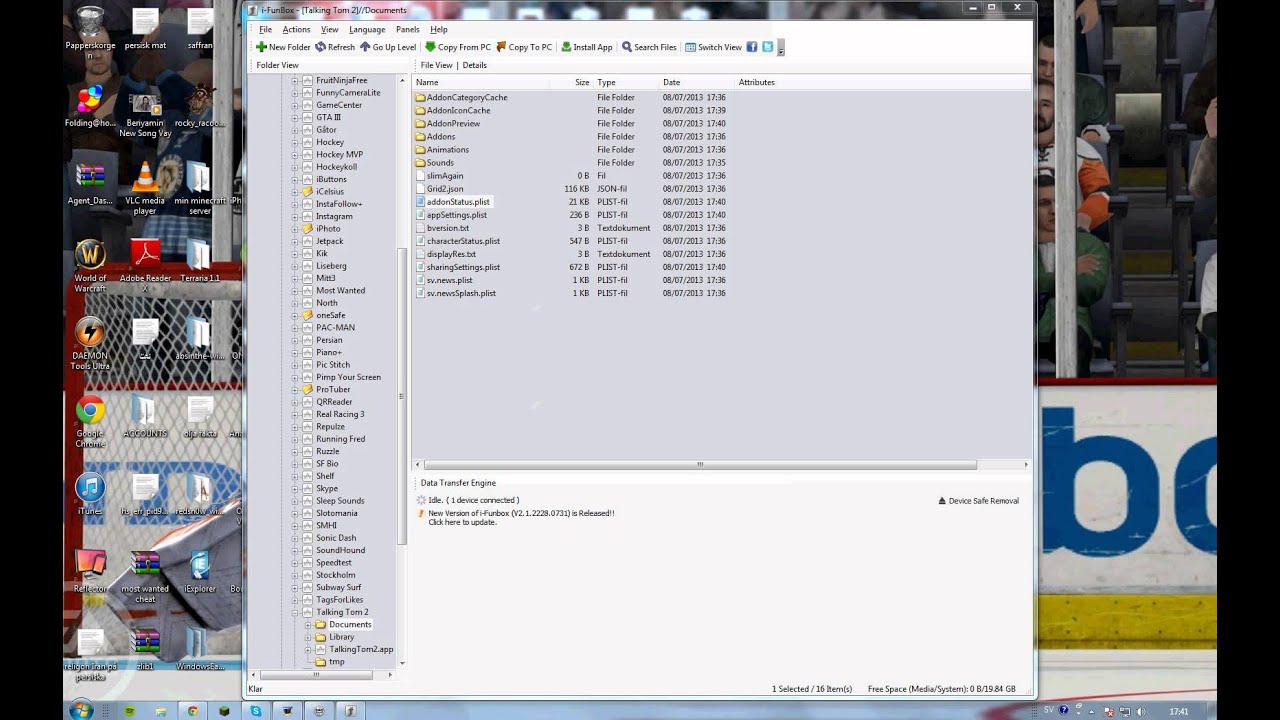Refresh the file listing
The width and height of the screenshot is (1280, 720).
click(x=335, y=47)
